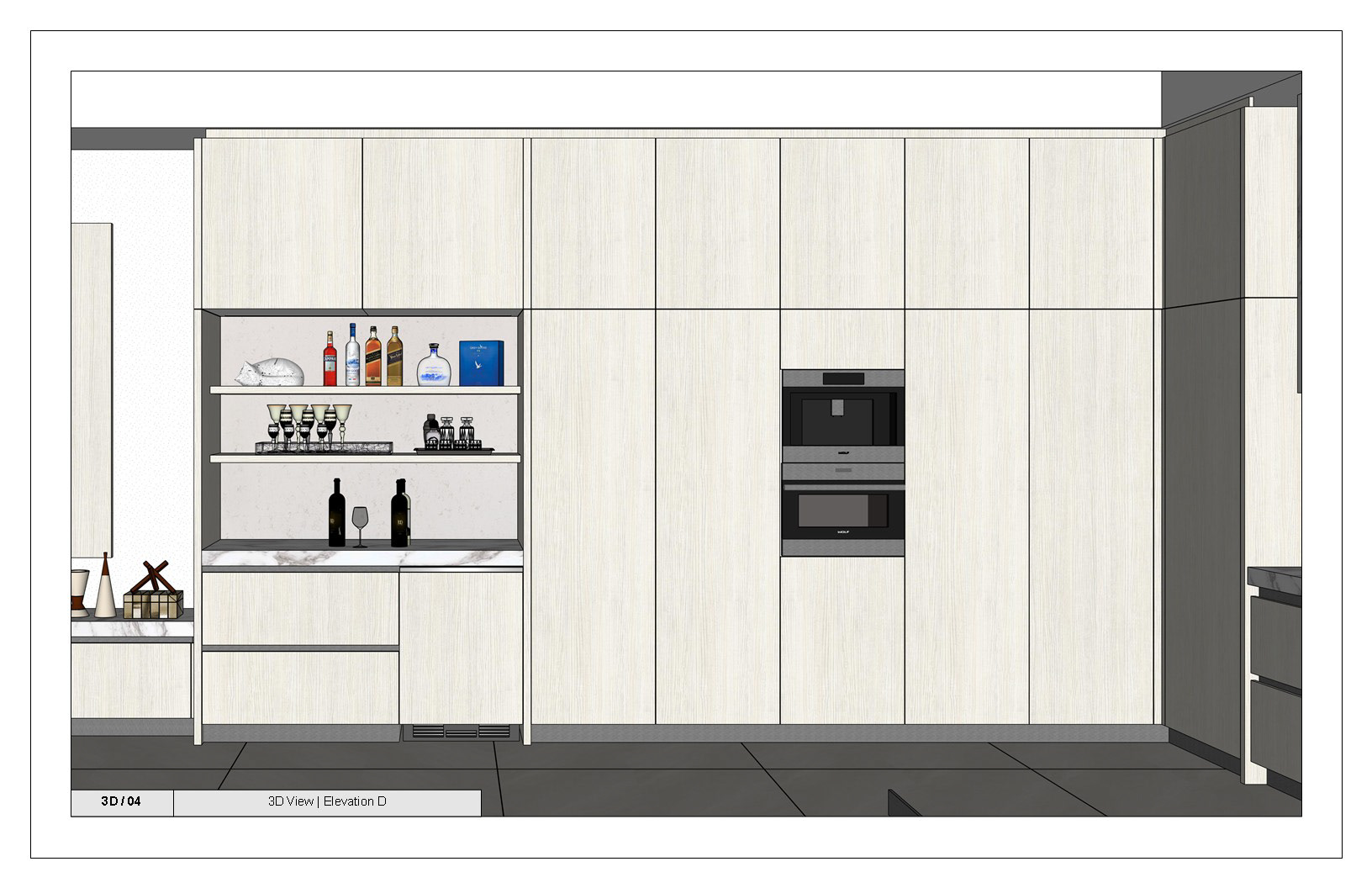The width and height of the screenshot is (1372, 888).
Task: Select the tall cabinet door below the Wolf microwave
Action: pyautogui.click(x=842, y=639)
